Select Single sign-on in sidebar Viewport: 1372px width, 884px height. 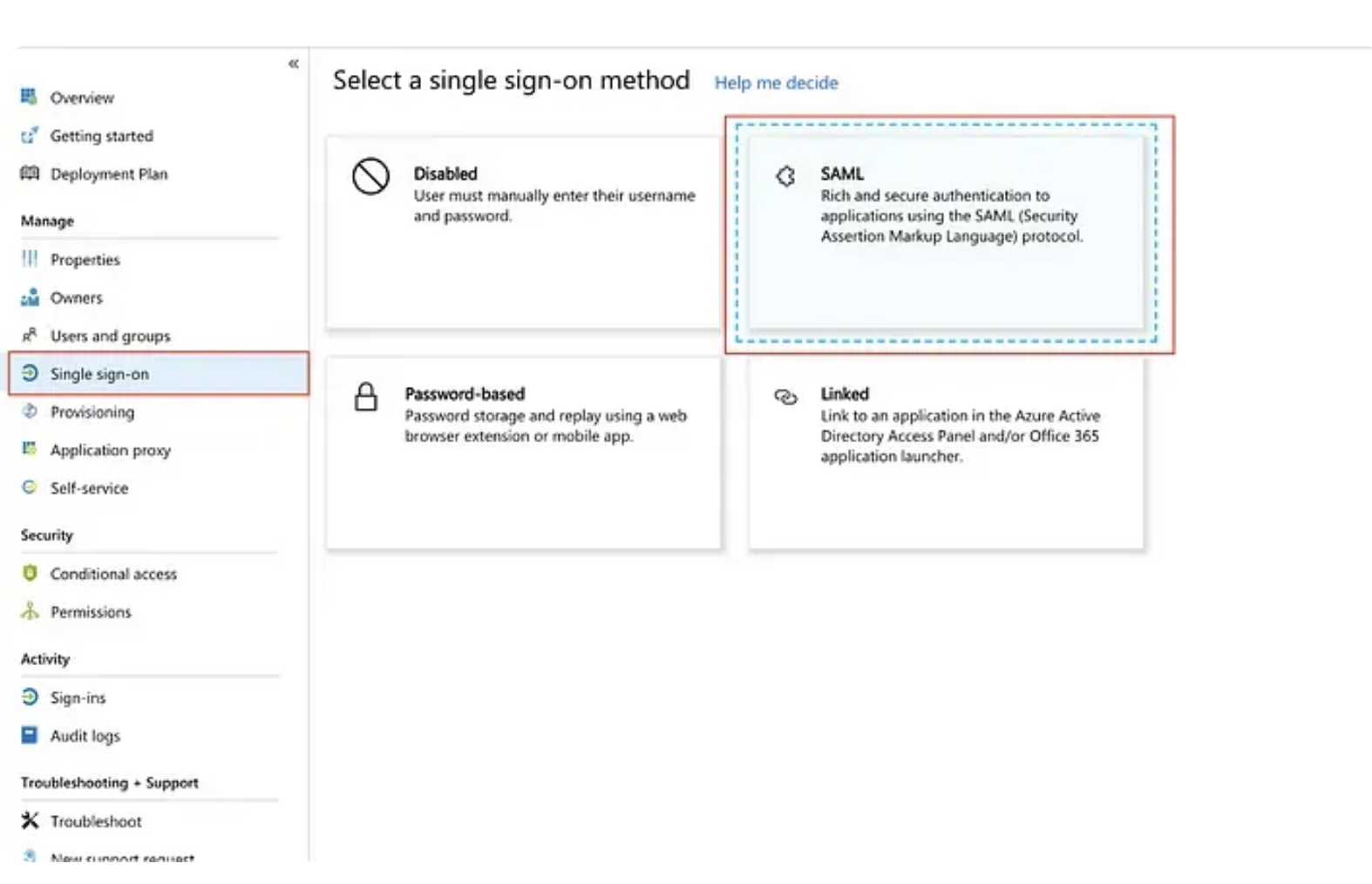[x=99, y=374]
